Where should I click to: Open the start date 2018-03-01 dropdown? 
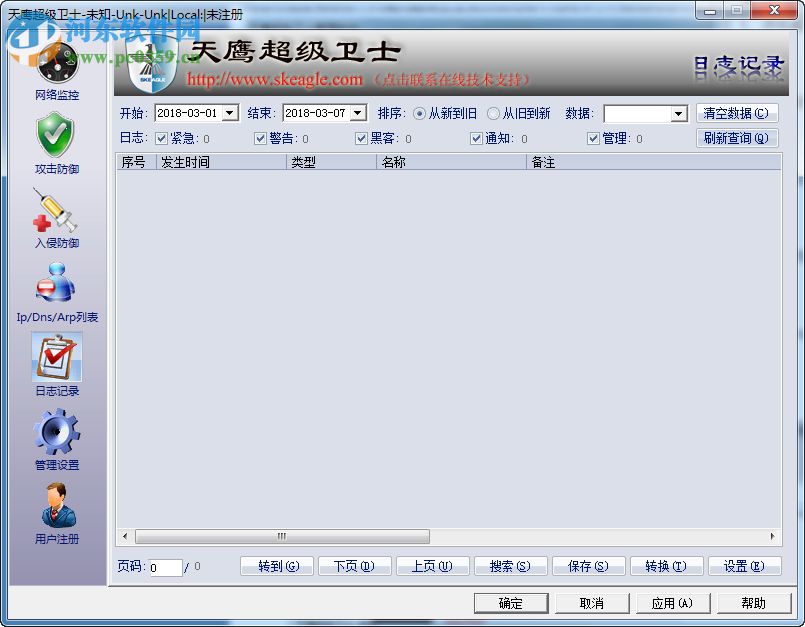pos(229,113)
